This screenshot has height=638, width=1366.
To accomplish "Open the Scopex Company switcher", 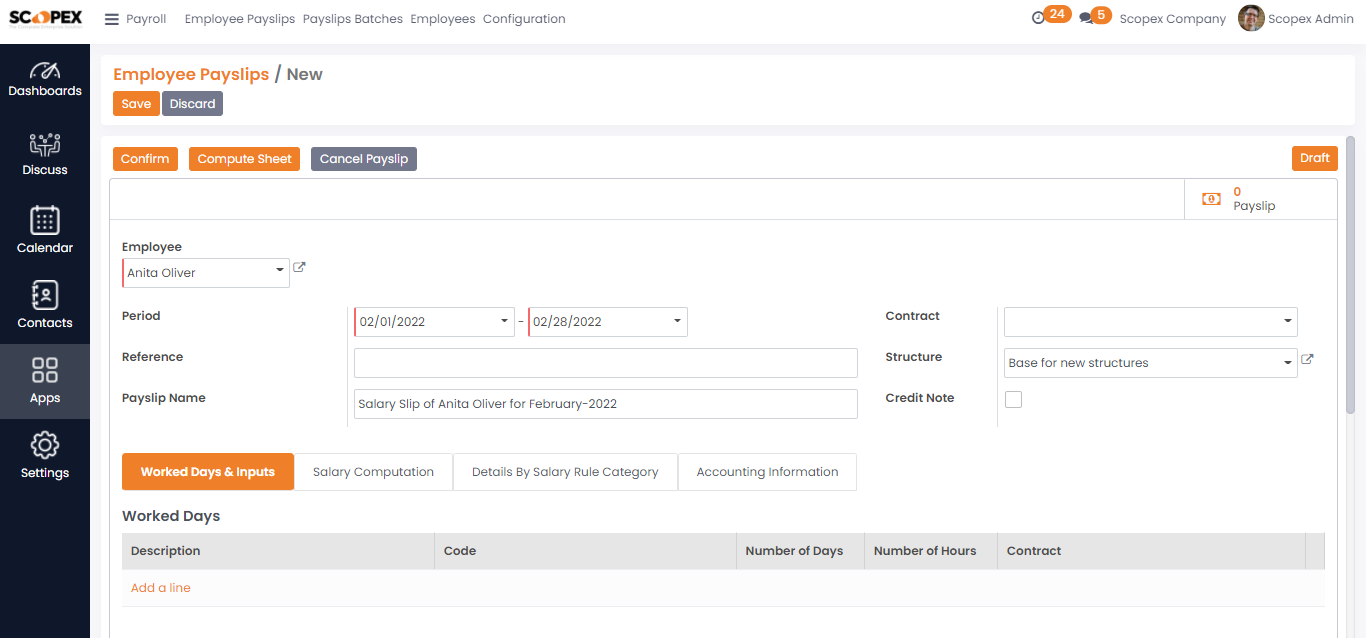I will pos(1172,19).
